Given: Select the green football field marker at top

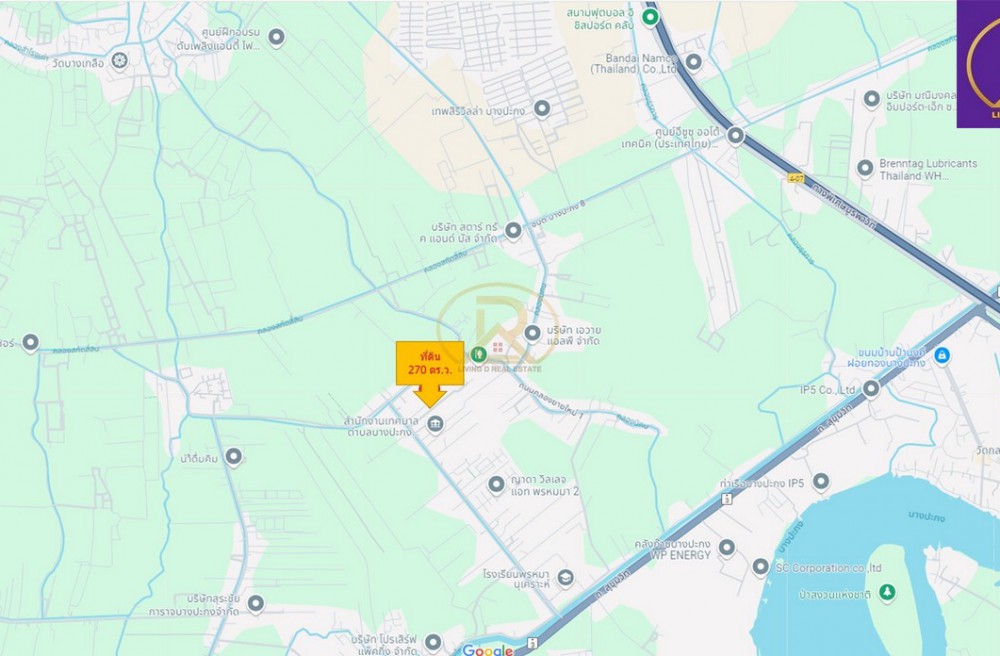Looking at the screenshot, I should [x=650, y=16].
